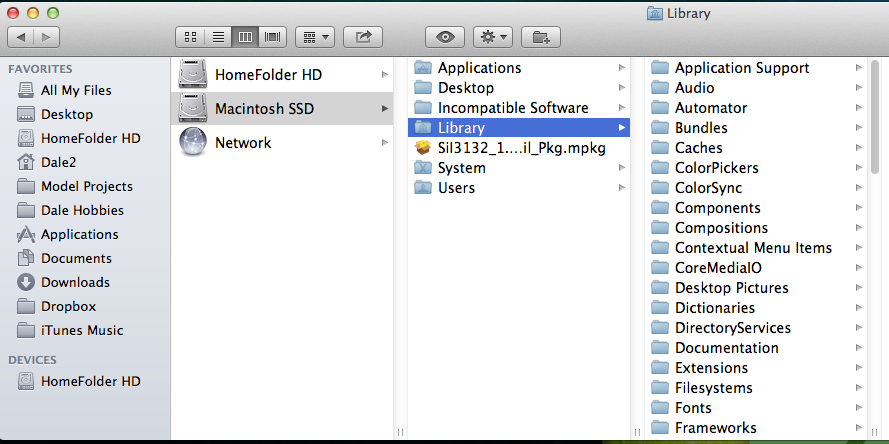This screenshot has height=444, width=889.
Task: Open the ColorPickers folder
Action: (756, 168)
